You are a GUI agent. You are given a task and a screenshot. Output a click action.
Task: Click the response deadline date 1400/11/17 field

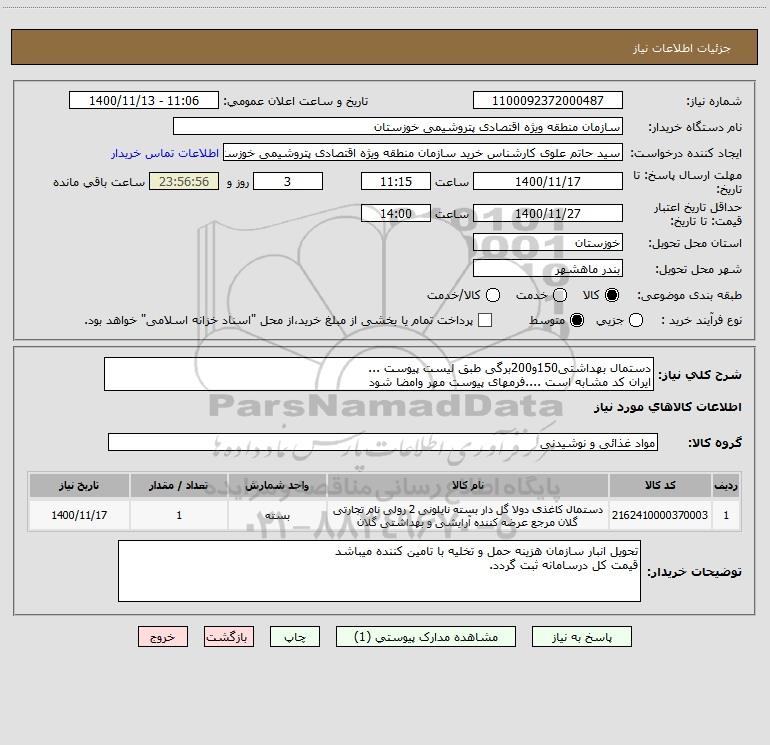click(548, 181)
